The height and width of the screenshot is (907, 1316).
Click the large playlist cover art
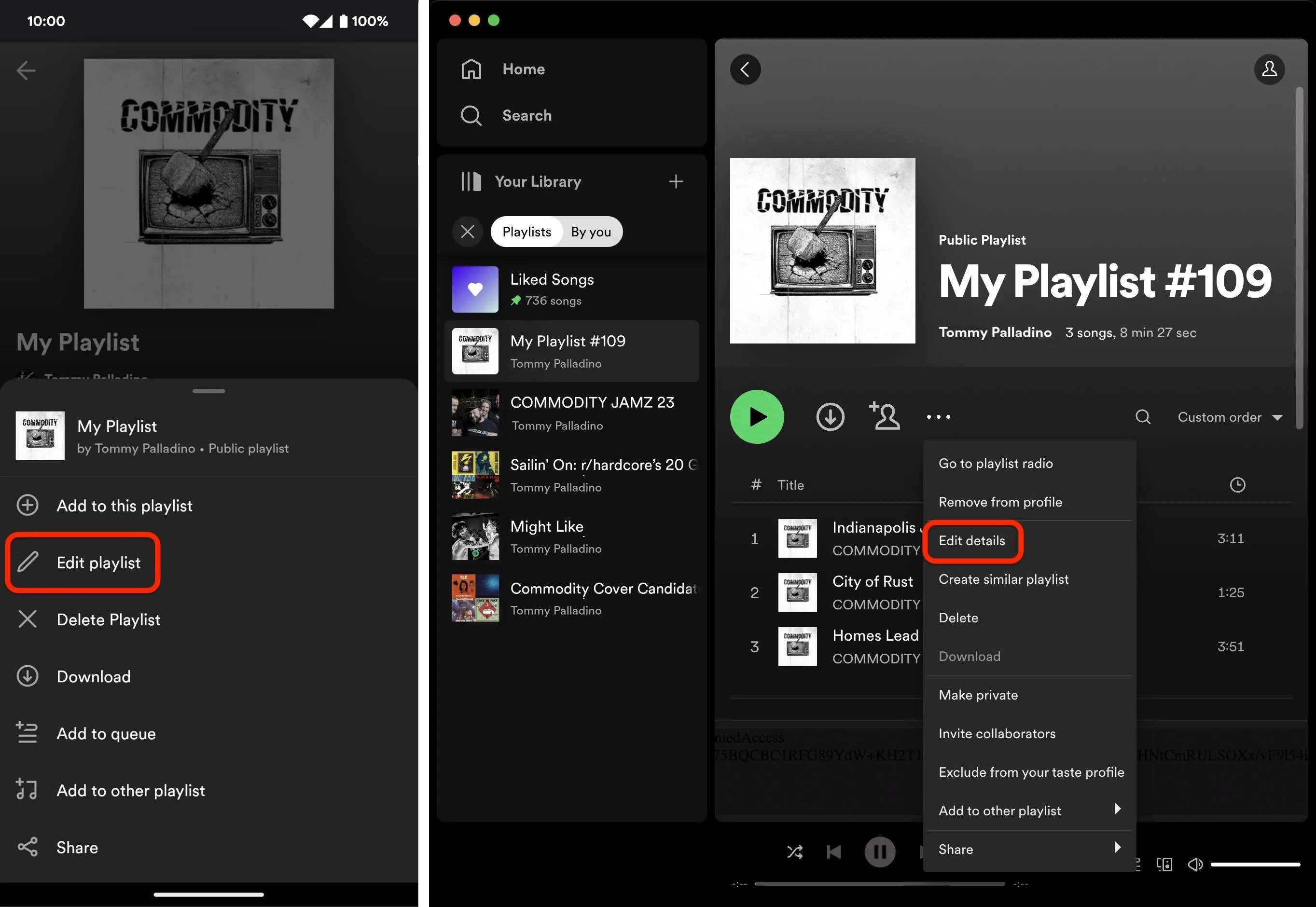[823, 250]
